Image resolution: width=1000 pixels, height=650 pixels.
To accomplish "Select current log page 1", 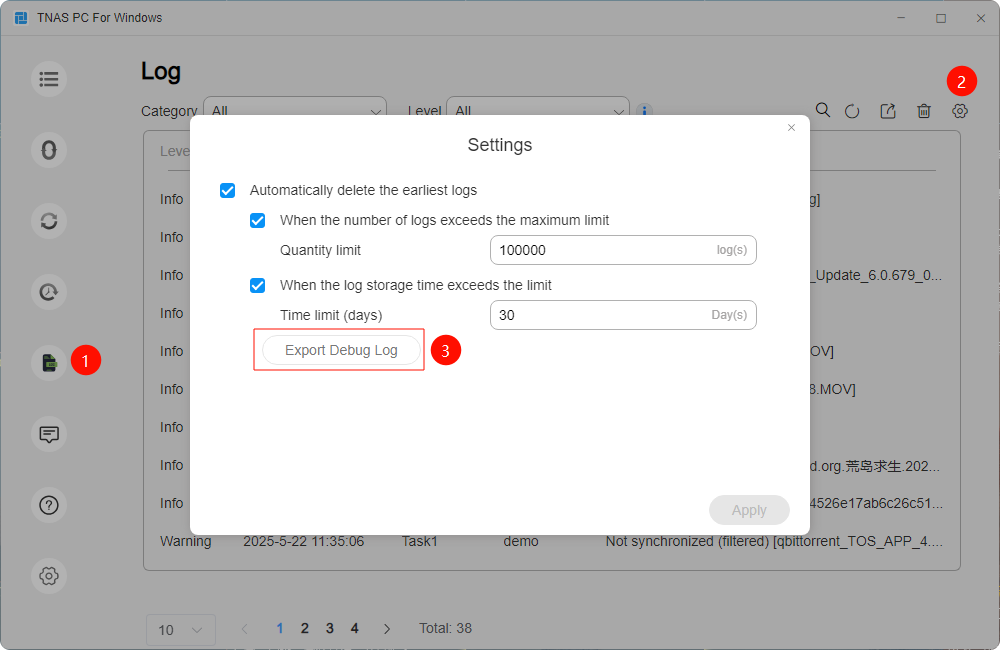I will click(280, 628).
